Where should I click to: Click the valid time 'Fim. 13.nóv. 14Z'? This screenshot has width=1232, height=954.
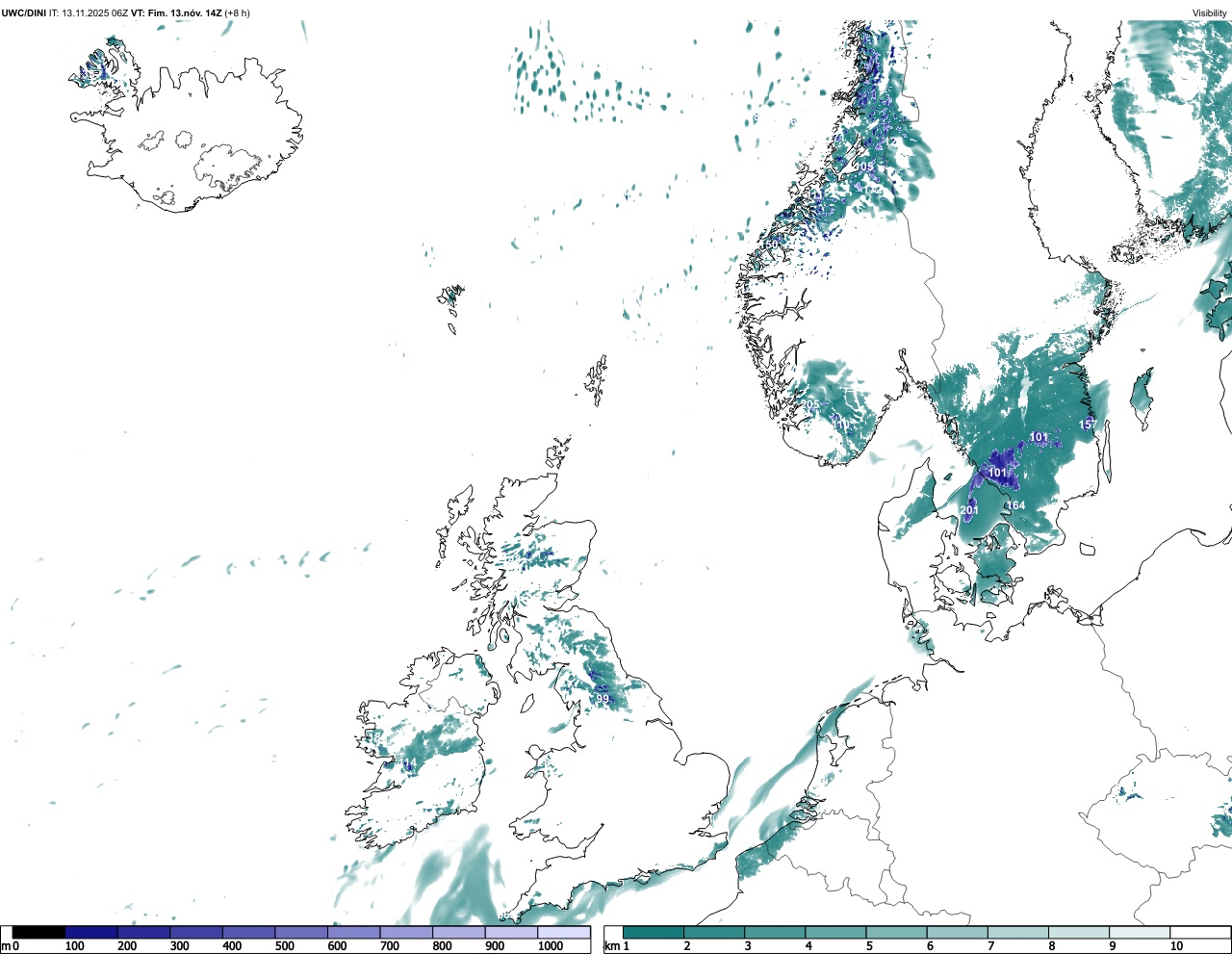[185, 13]
